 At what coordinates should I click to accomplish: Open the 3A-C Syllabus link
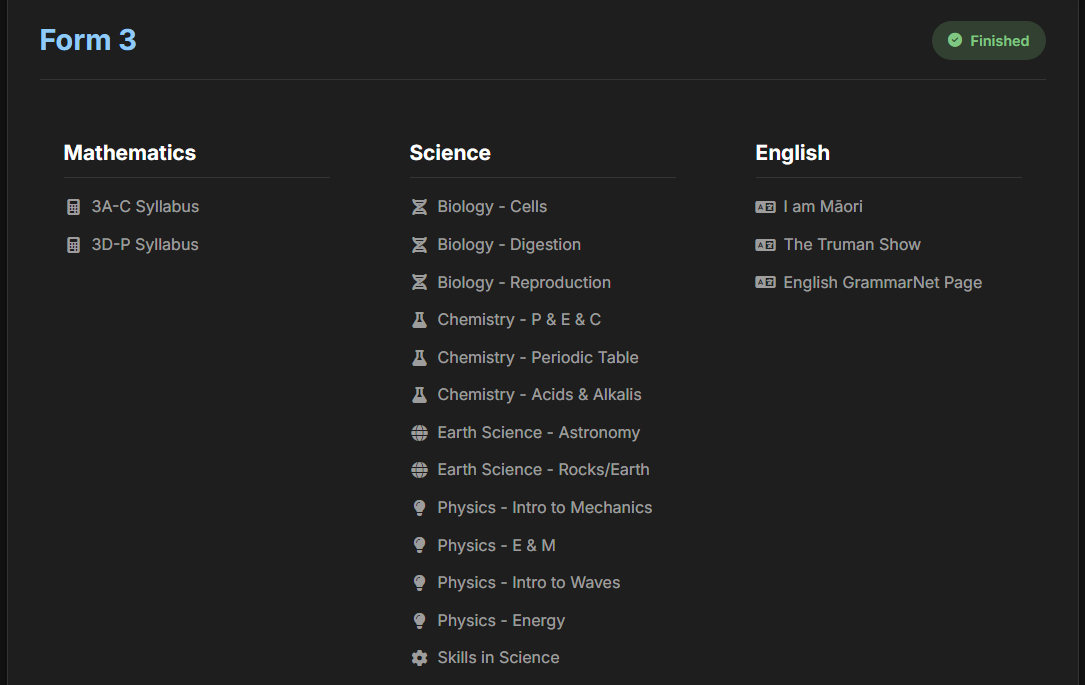145,207
